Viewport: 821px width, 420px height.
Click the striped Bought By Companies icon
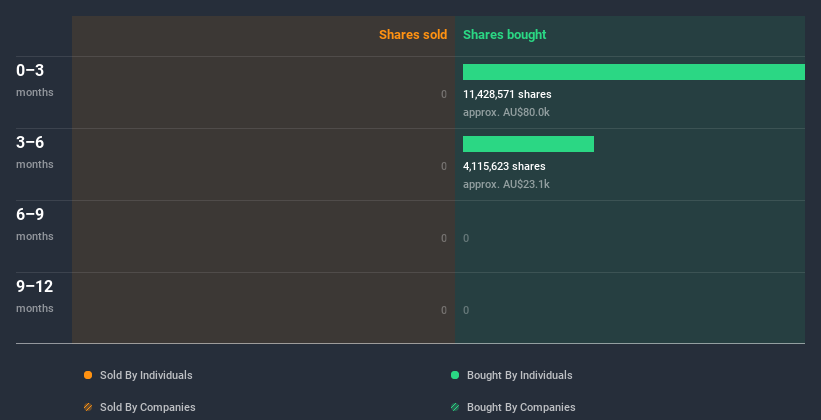[455, 407]
